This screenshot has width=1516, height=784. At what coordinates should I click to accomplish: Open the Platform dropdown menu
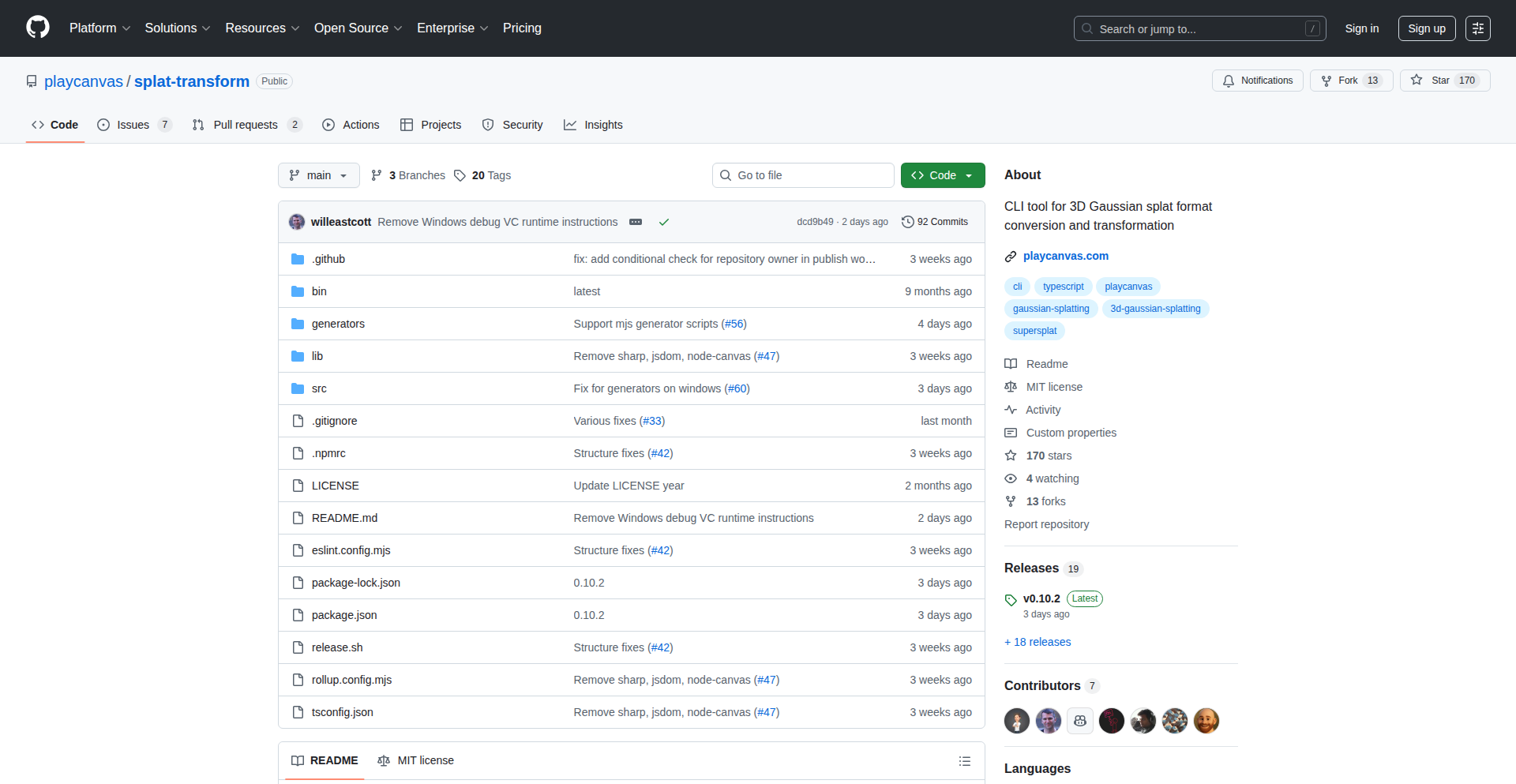[x=99, y=28]
